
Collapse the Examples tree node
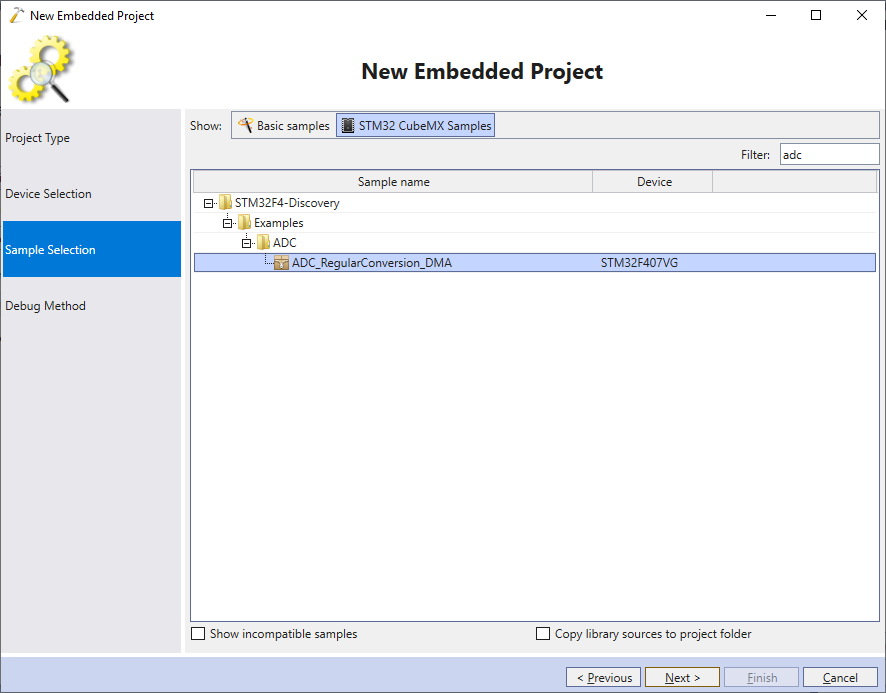227,223
